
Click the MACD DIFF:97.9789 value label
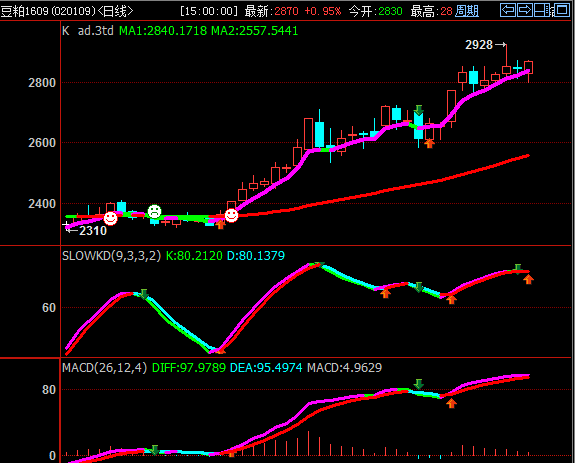pyautogui.click(x=188, y=367)
